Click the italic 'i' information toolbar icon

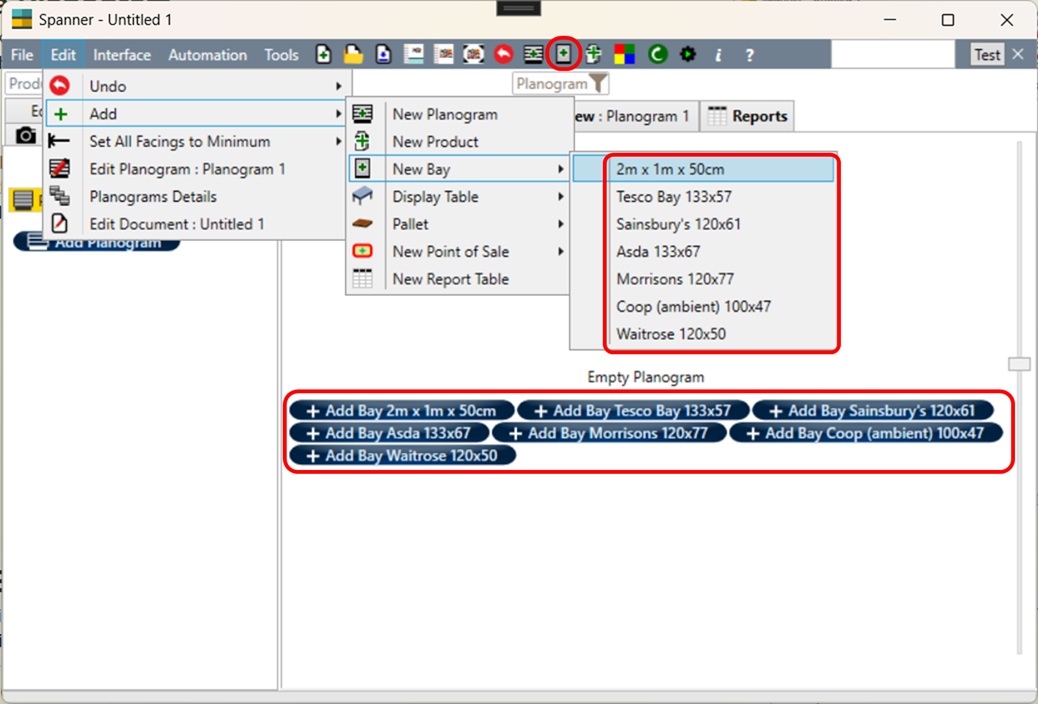718,55
